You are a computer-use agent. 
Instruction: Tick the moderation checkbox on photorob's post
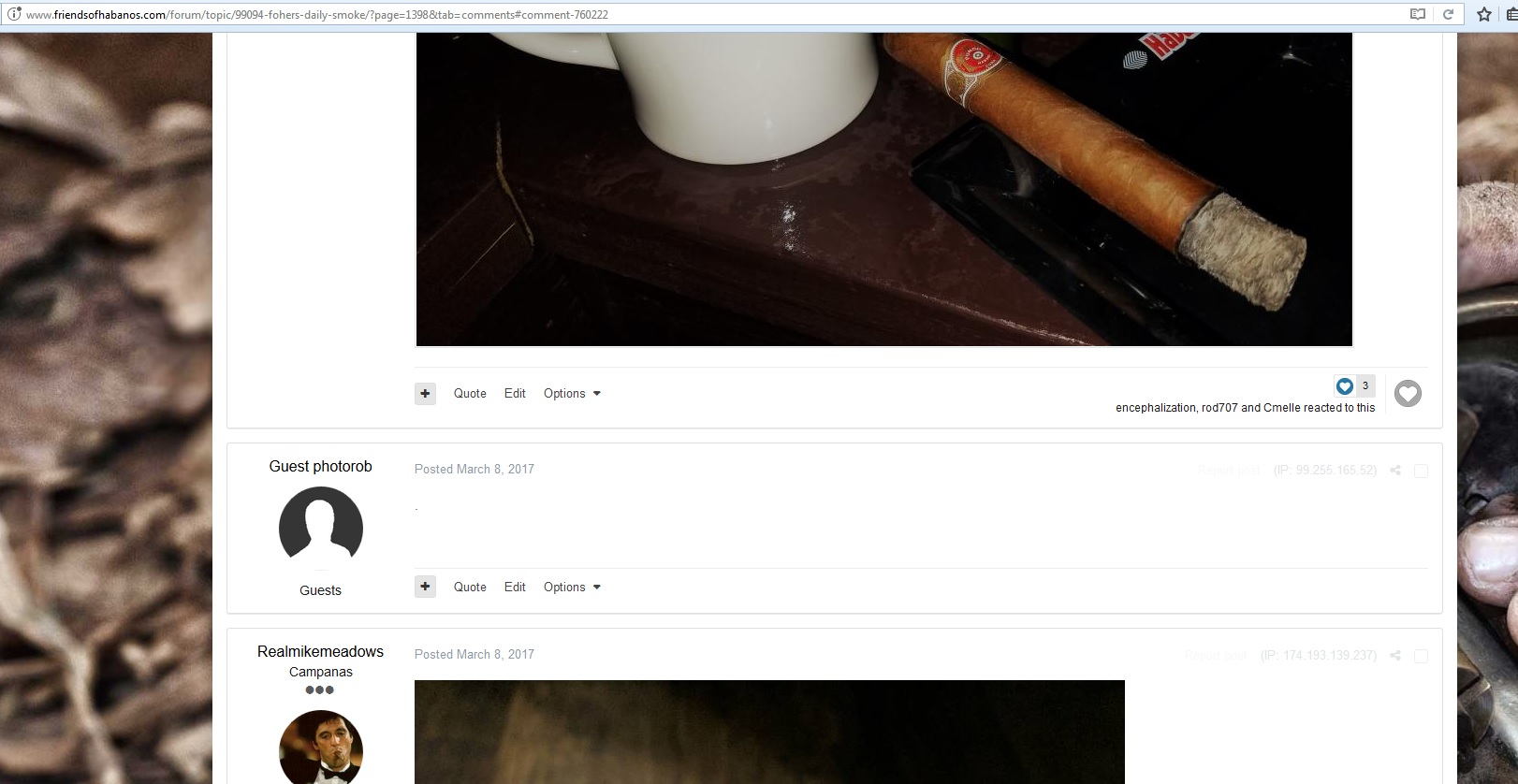tap(1421, 471)
